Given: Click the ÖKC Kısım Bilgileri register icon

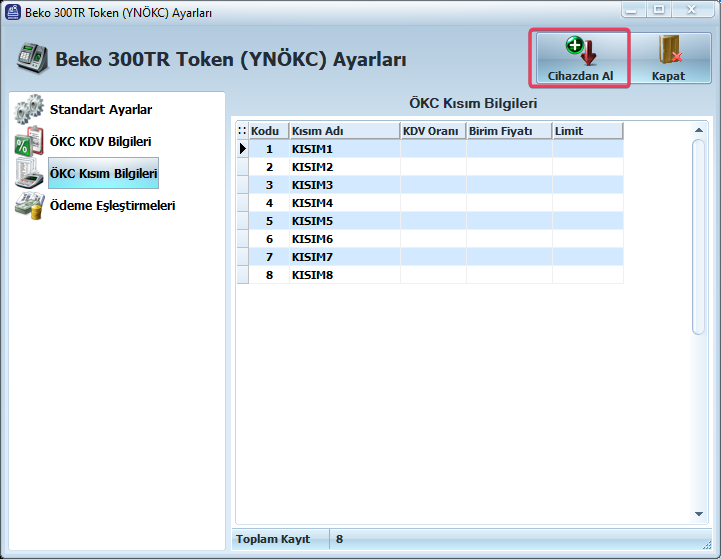Looking at the screenshot, I should pos(29,174).
